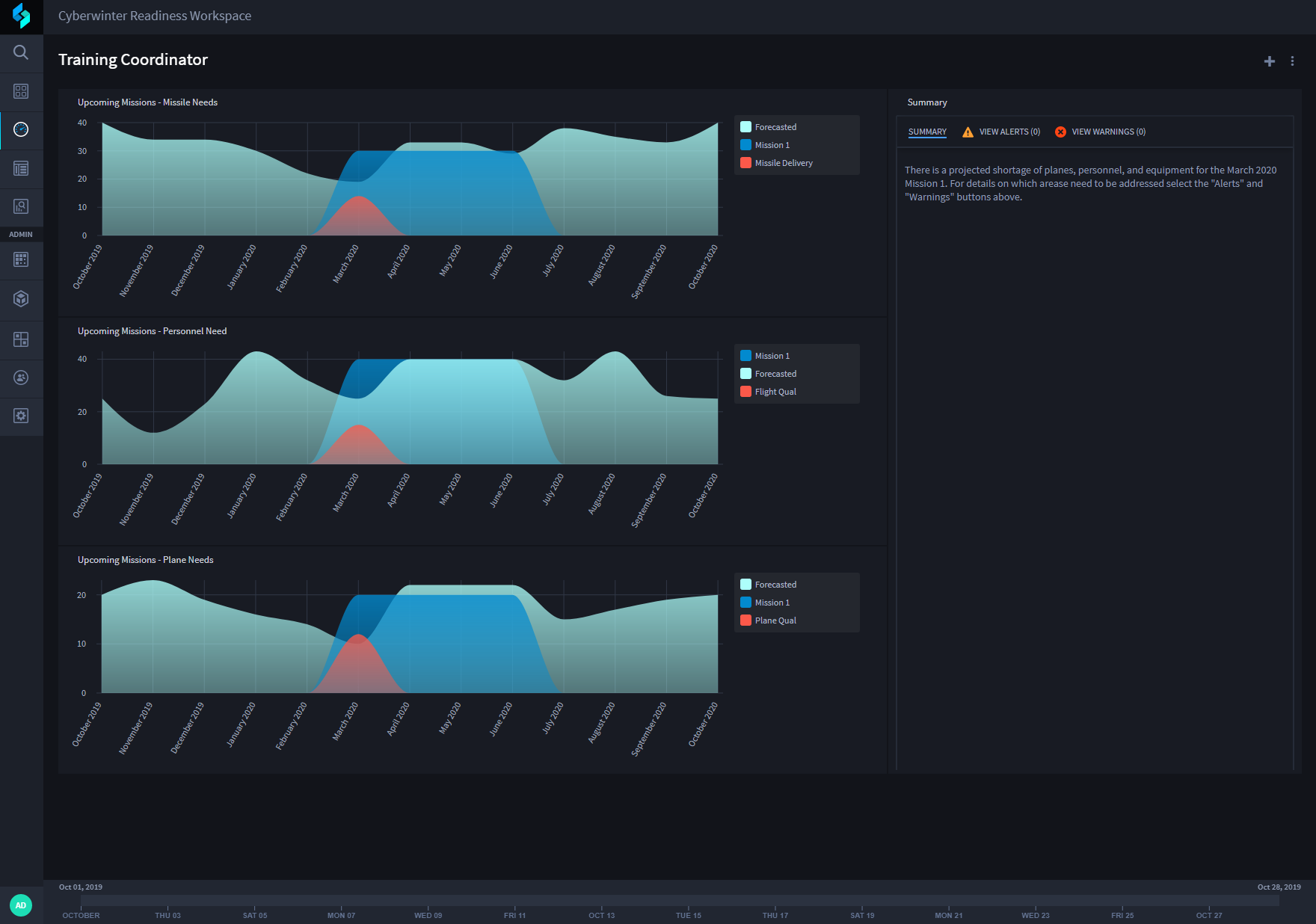Image resolution: width=1316 pixels, height=924 pixels.
Task: Click Upcoming Missions - Missile Needs chart title
Action: [x=147, y=102]
